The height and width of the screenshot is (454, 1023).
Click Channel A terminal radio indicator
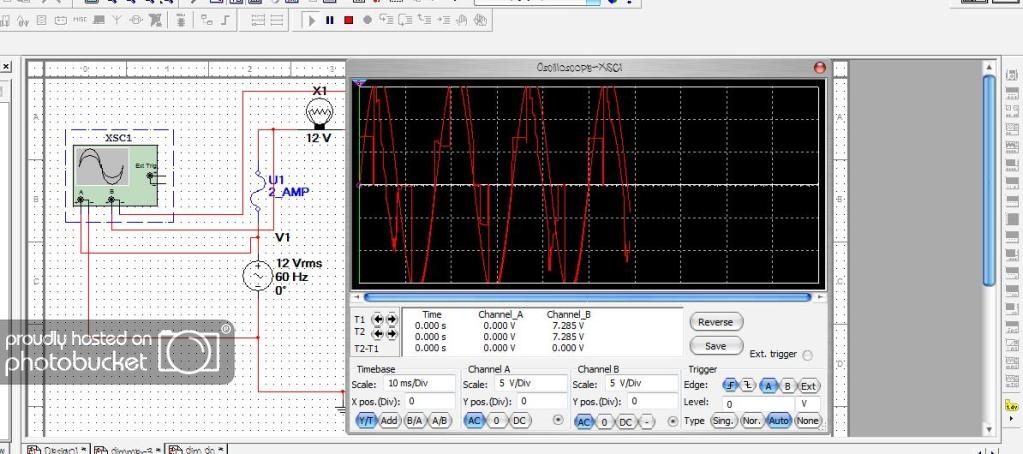pyautogui.click(x=558, y=420)
